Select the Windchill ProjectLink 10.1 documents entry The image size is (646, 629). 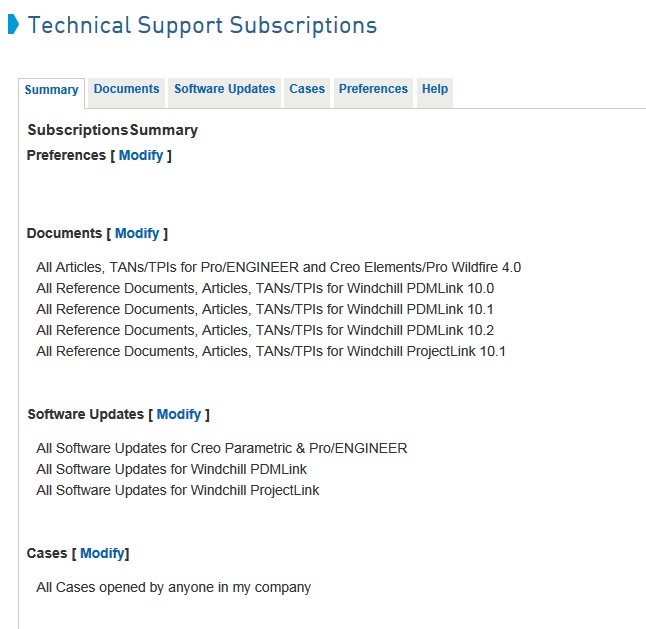pos(271,351)
